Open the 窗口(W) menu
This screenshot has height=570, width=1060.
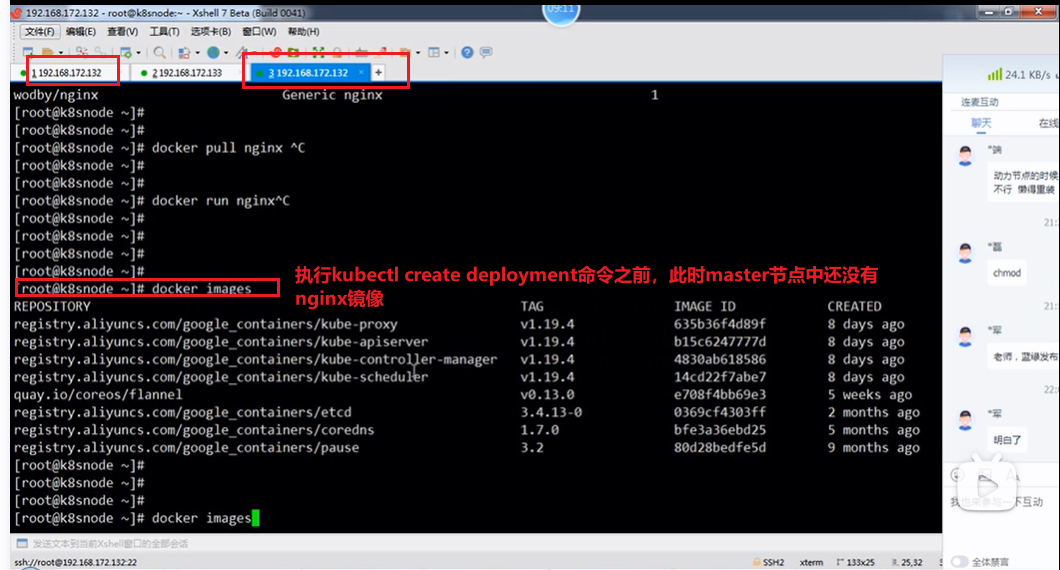click(259, 31)
